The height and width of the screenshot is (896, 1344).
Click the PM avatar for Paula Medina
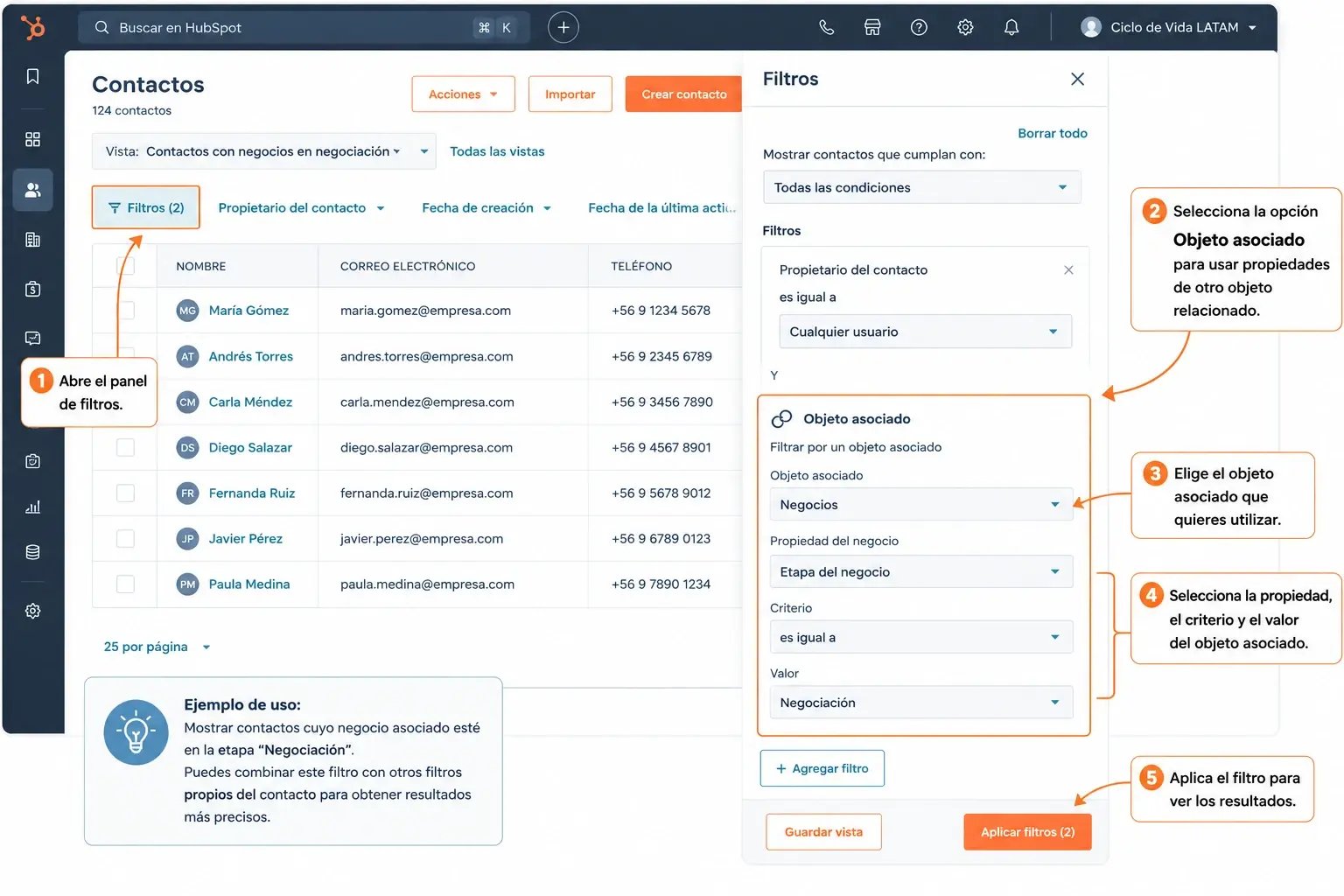(187, 584)
